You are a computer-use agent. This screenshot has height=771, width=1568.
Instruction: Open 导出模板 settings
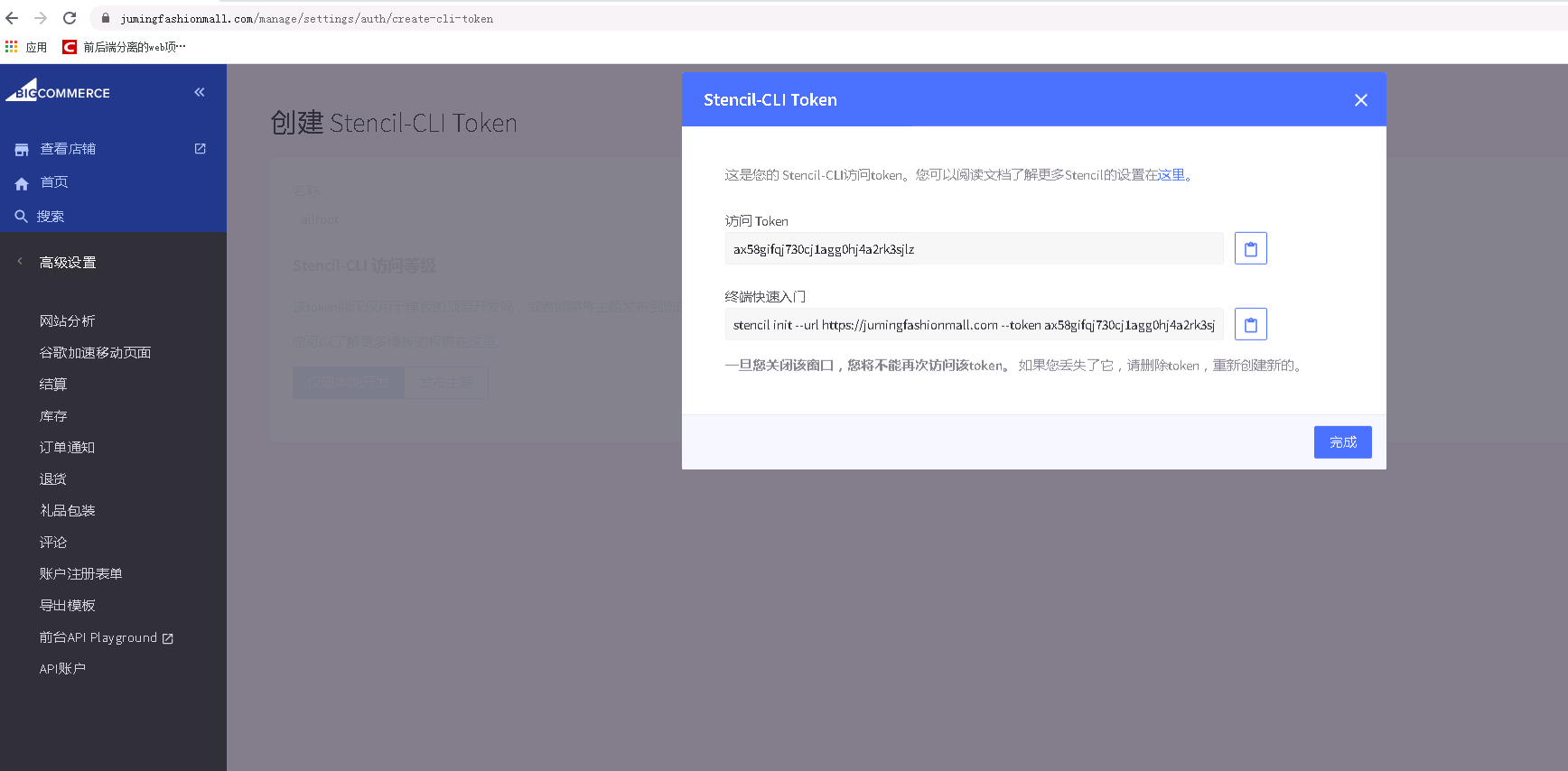click(x=67, y=606)
